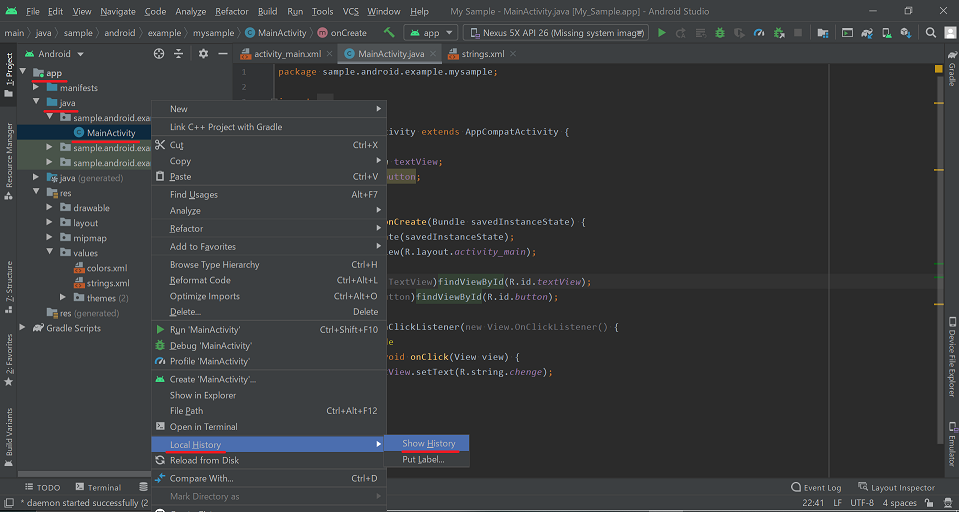Click the Run Anything icon in toolbar
The height and width of the screenshot is (512, 959).
tap(847, 32)
